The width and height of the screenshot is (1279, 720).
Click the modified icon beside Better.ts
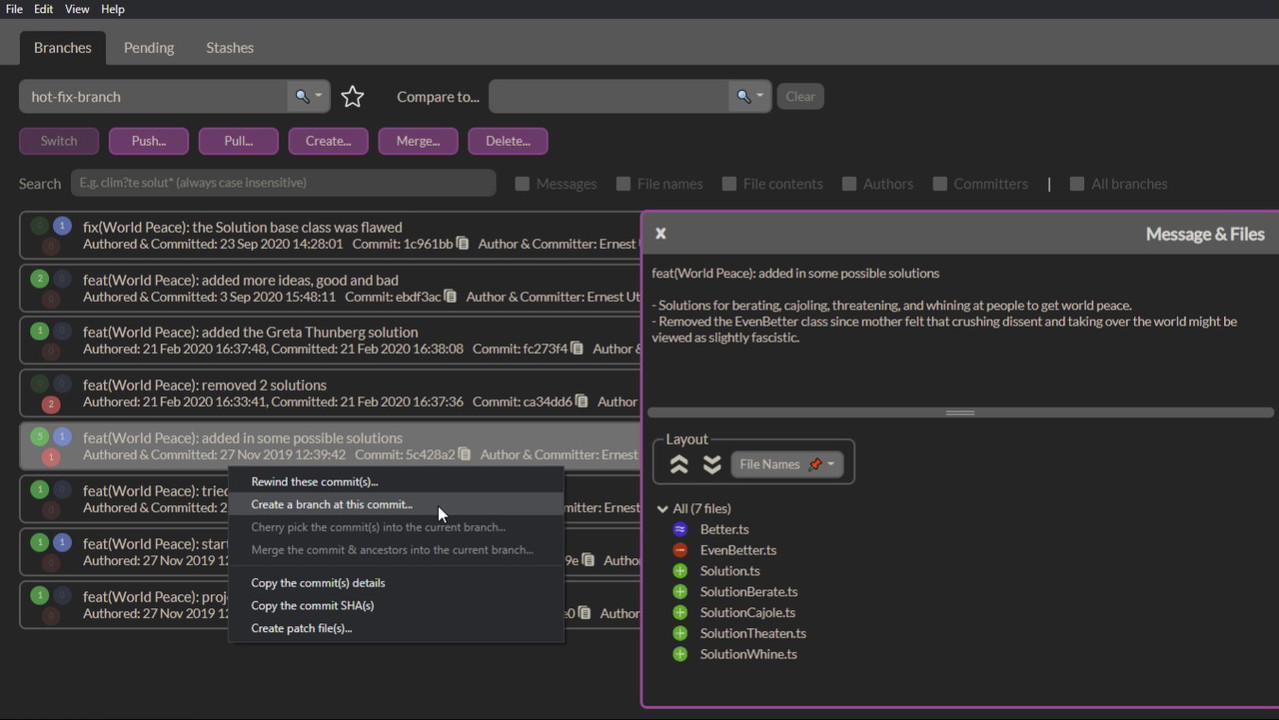pyautogui.click(x=680, y=529)
